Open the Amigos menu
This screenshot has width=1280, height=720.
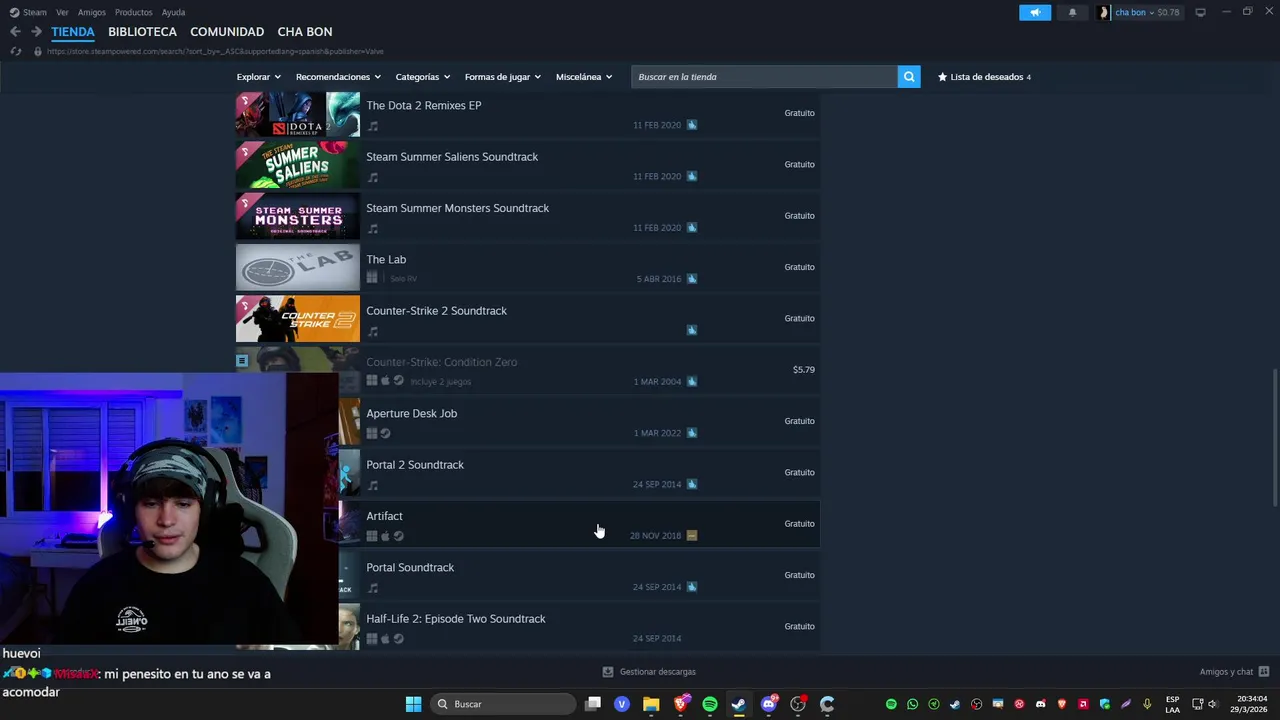91,12
